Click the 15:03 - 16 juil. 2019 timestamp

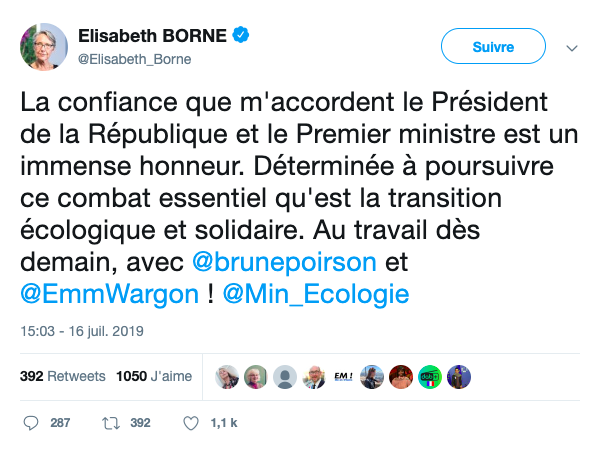81,330
